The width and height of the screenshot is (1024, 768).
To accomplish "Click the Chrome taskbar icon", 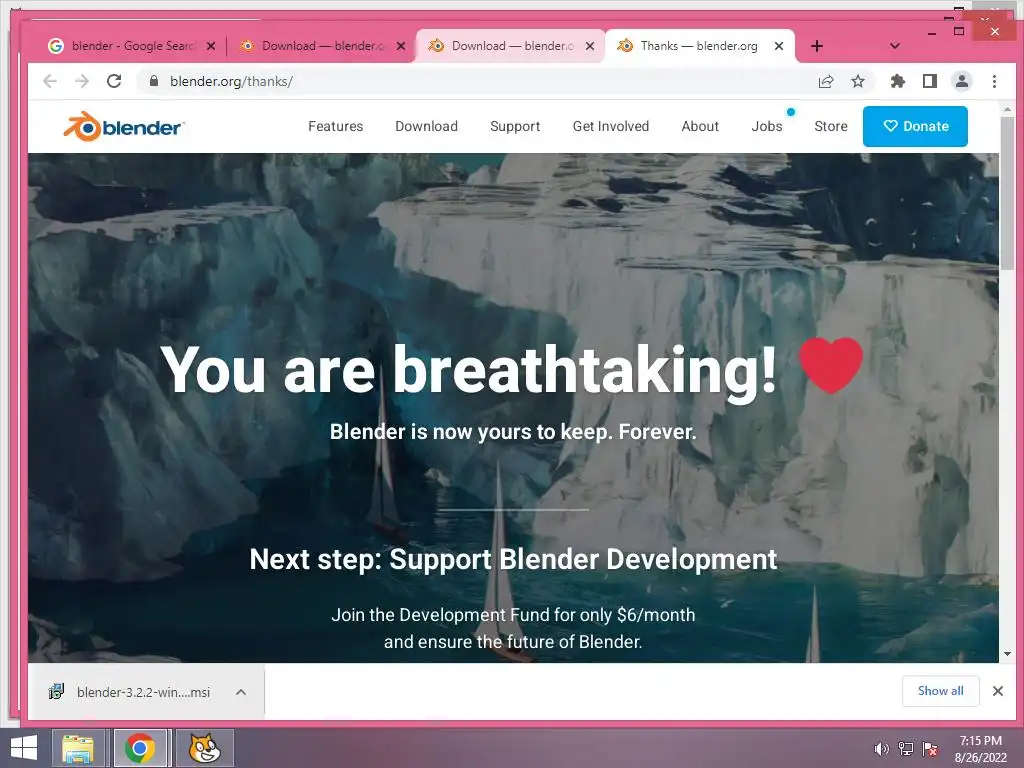I will [x=140, y=748].
